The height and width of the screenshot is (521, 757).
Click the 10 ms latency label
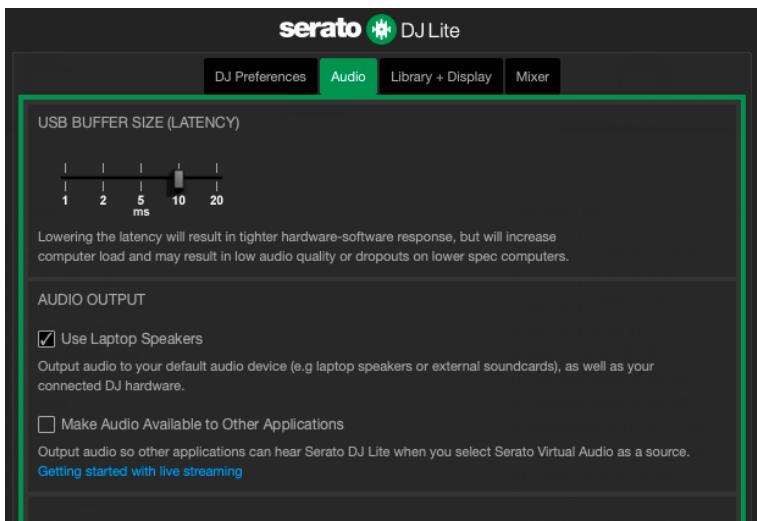(x=179, y=200)
